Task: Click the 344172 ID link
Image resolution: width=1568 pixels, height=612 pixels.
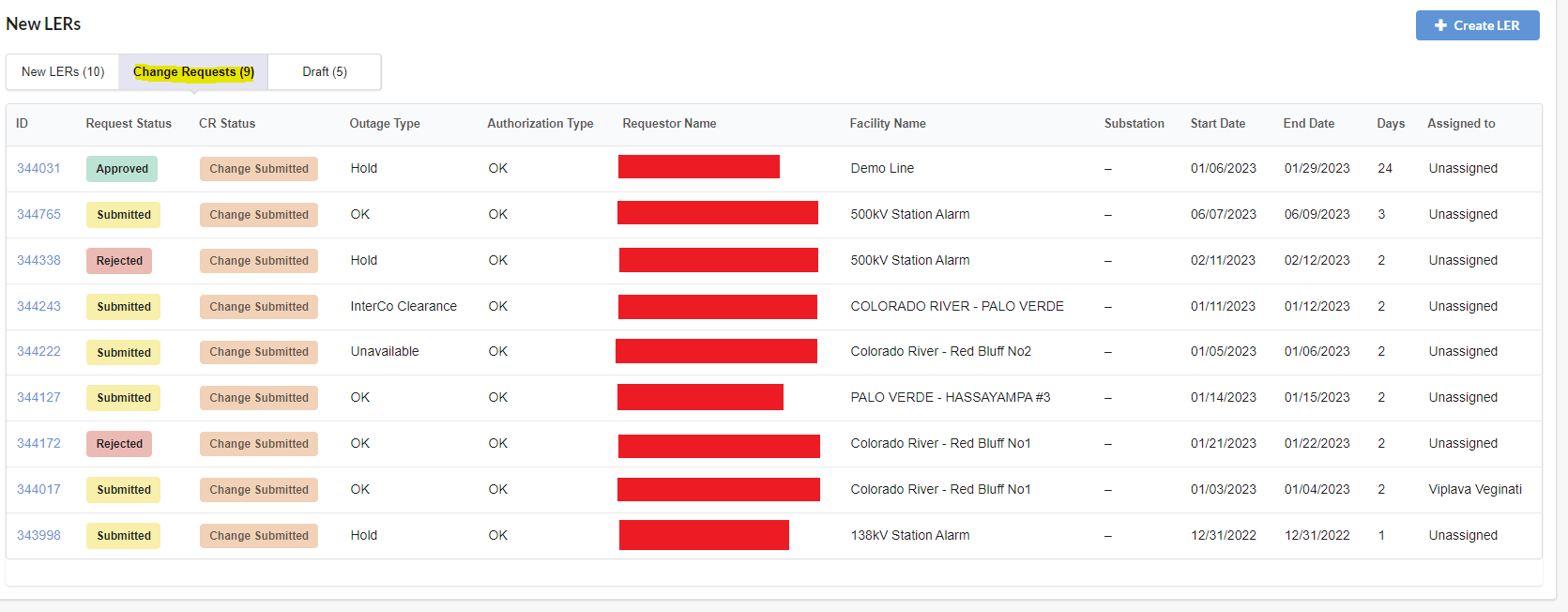Action: pyautogui.click(x=38, y=444)
